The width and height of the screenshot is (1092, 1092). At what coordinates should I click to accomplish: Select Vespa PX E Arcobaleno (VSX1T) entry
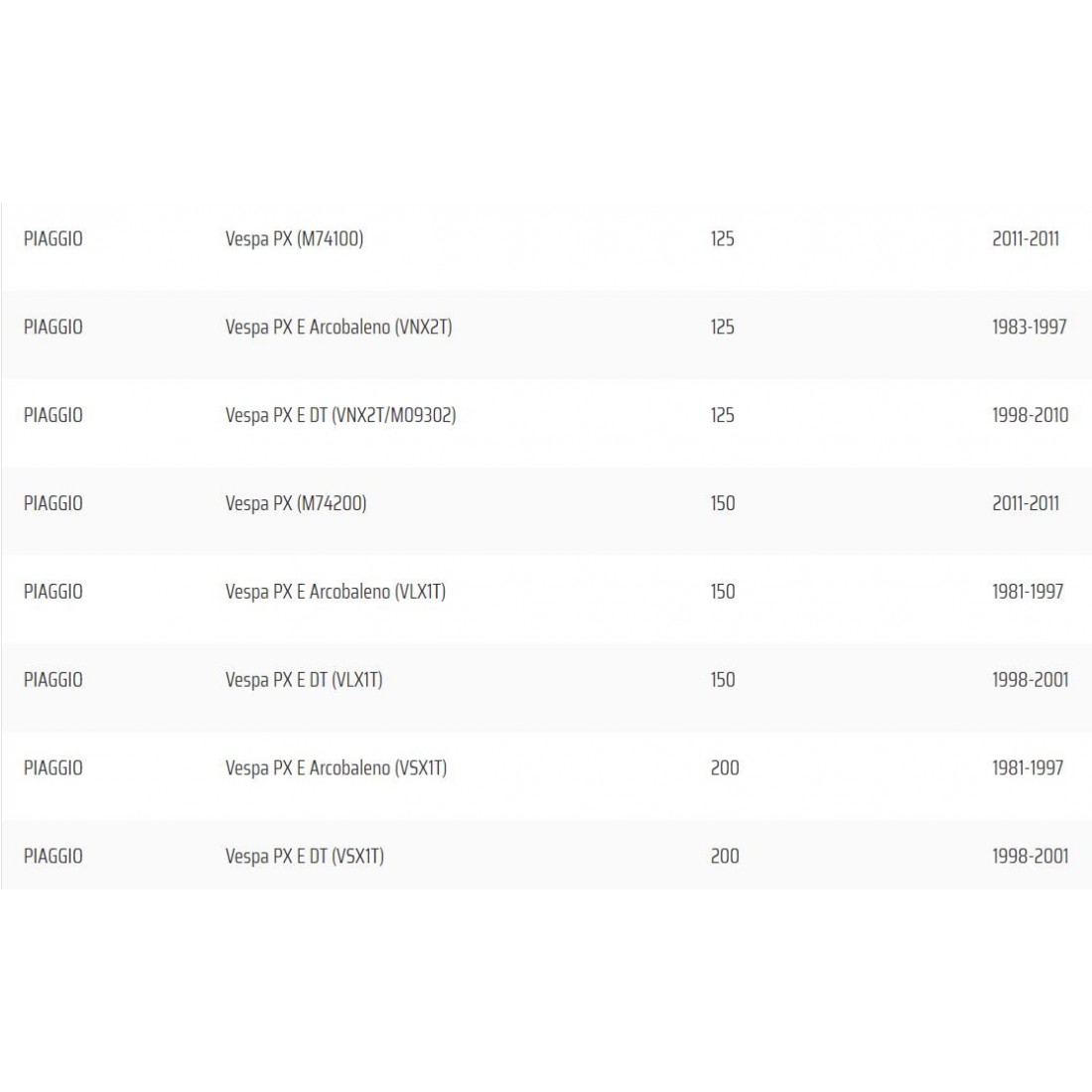pos(336,768)
